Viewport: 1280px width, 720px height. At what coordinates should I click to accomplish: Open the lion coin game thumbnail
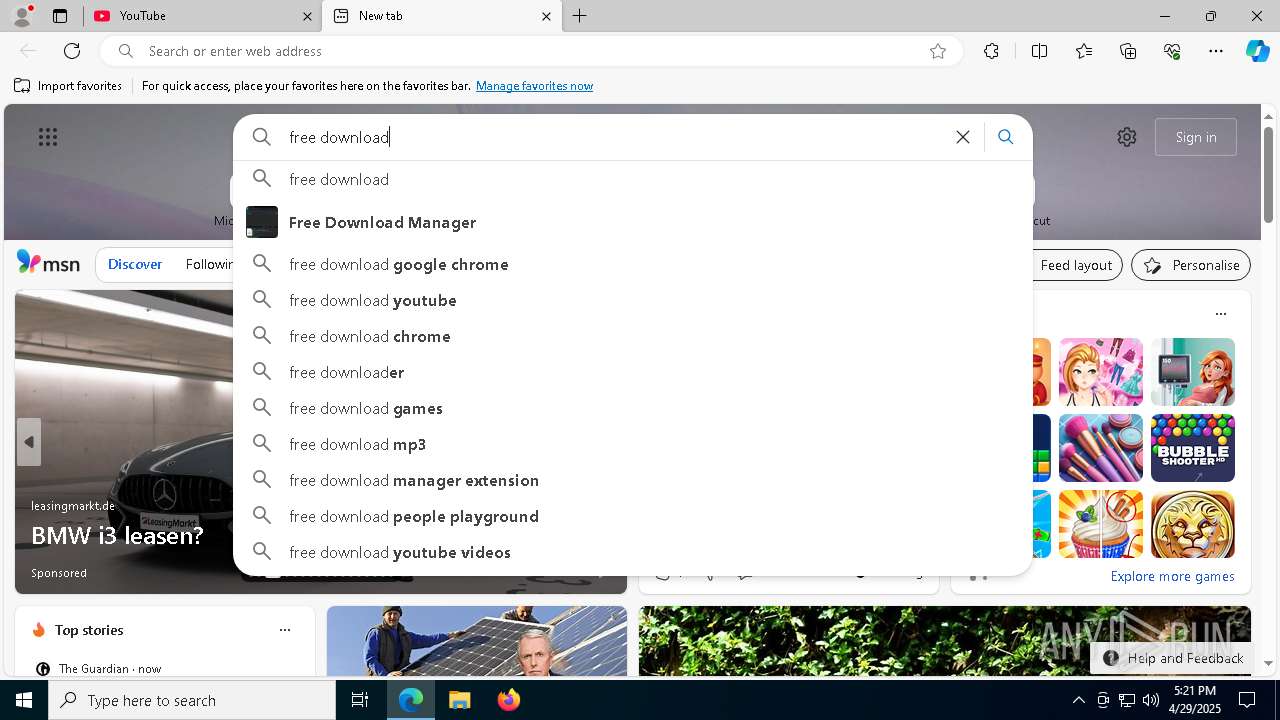coord(1193,524)
